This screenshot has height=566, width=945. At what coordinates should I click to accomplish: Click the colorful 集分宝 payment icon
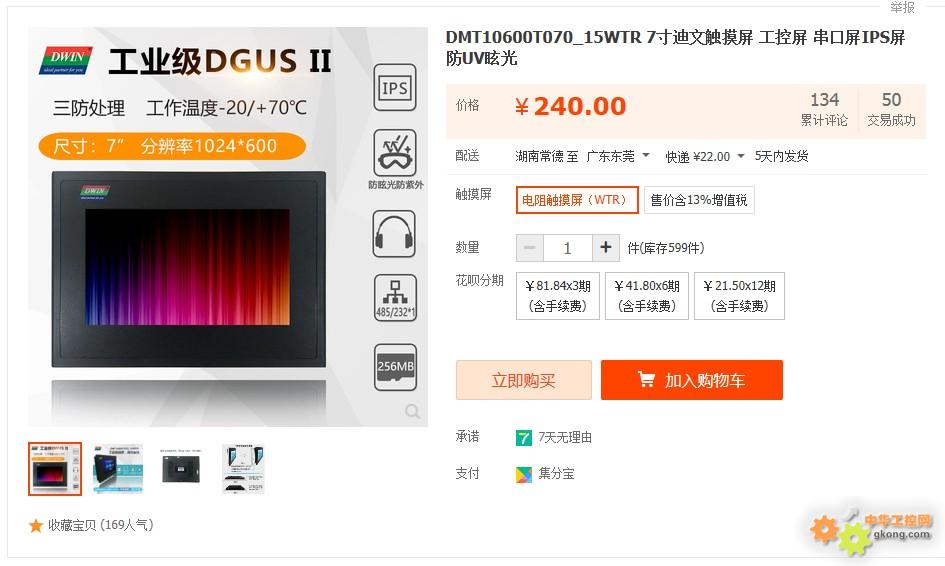click(x=524, y=474)
